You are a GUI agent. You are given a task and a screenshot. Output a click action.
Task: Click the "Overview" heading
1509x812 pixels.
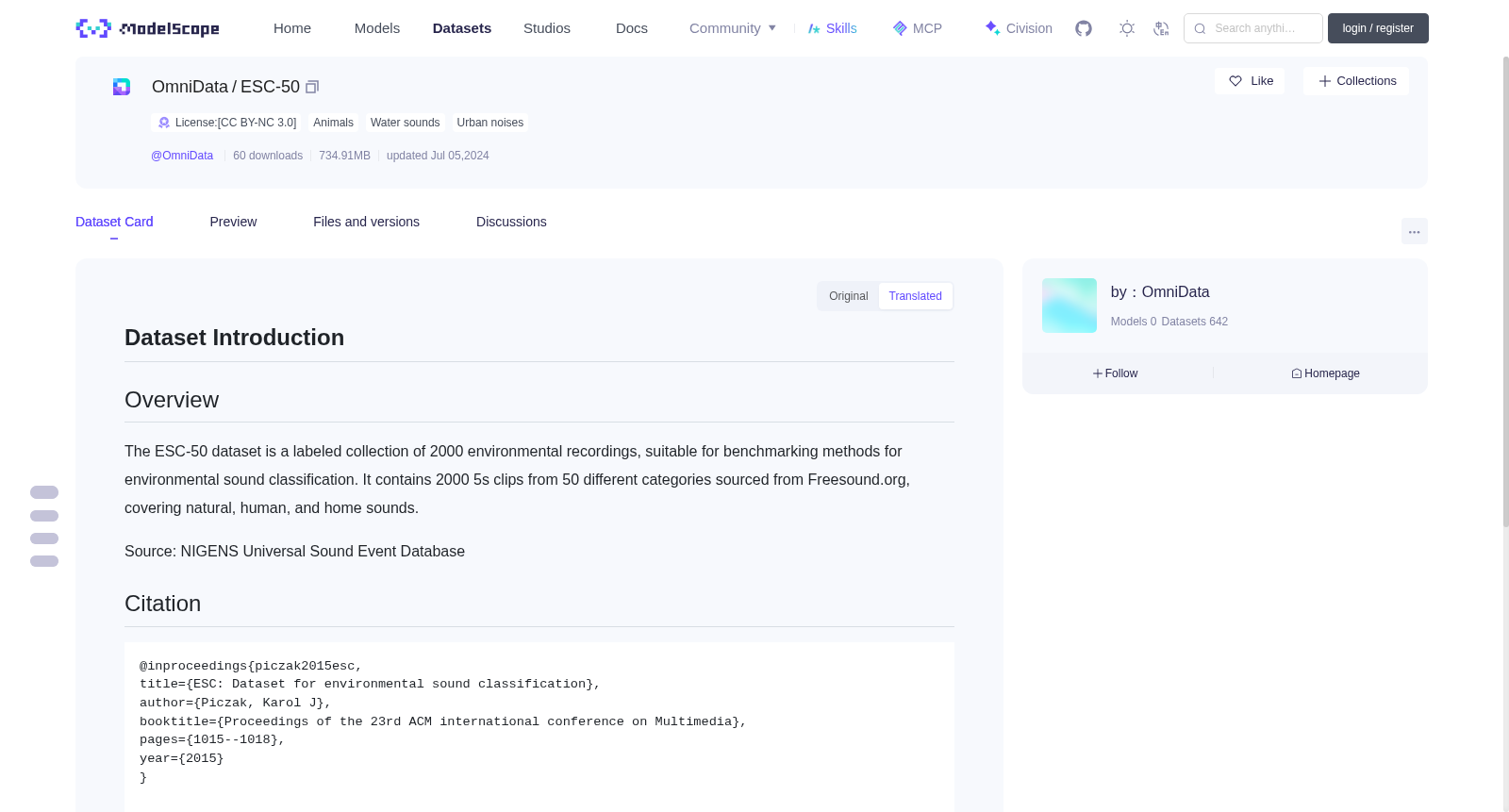pyautogui.click(x=172, y=400)
